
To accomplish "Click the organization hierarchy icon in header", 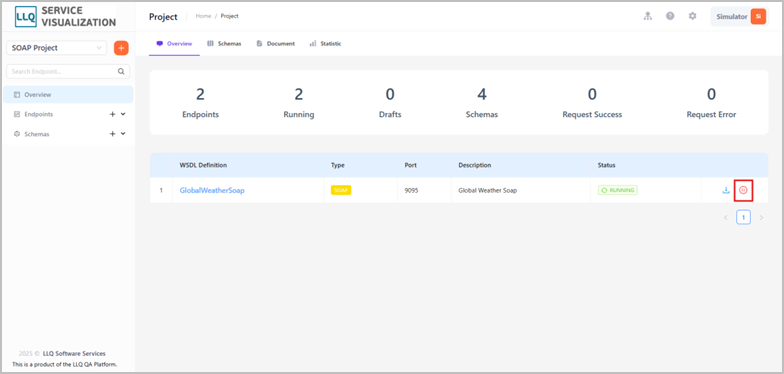I will 648,16.
